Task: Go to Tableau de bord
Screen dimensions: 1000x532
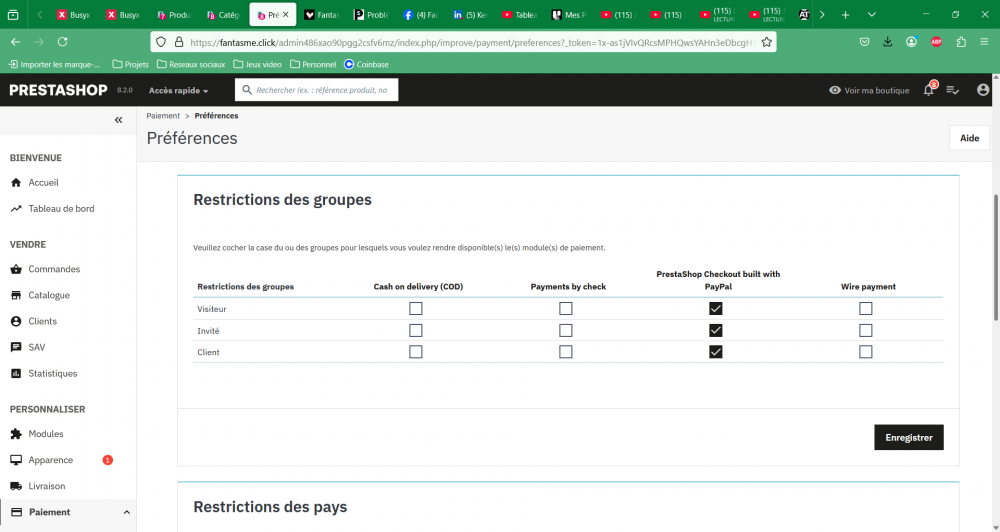Action: pos(61,208)
